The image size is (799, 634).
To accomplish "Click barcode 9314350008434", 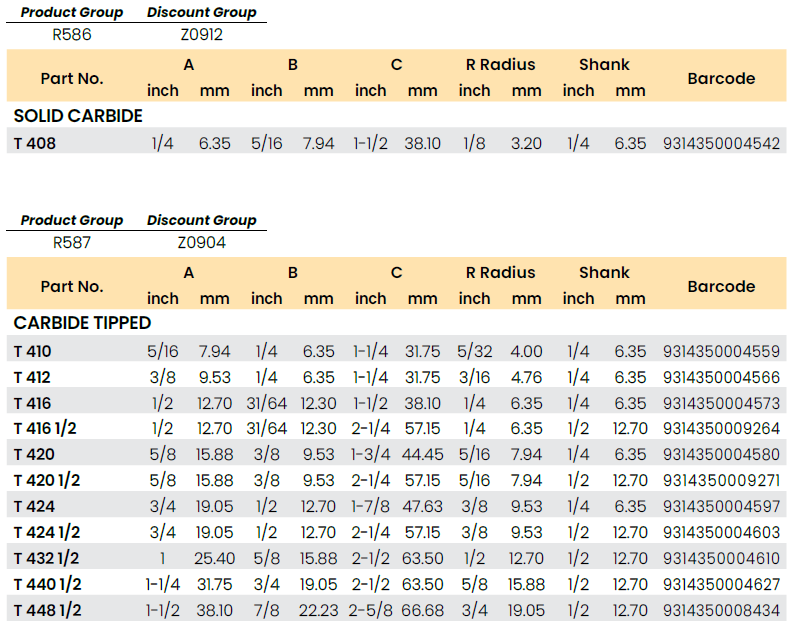I will (720, 610).
